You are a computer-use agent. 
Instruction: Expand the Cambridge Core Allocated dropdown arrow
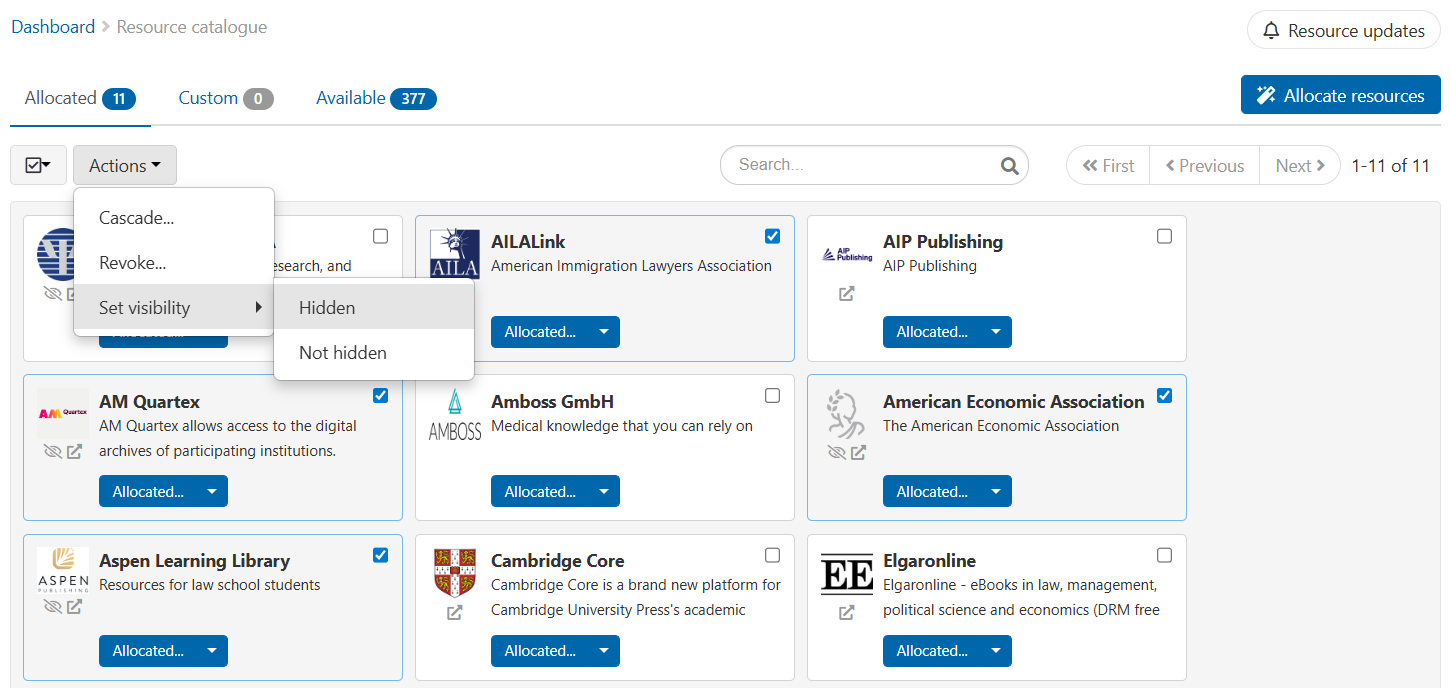(x=604, y=651)
